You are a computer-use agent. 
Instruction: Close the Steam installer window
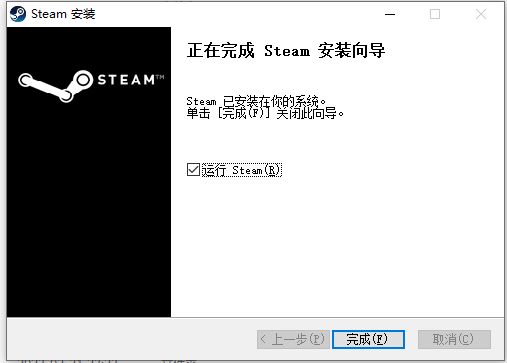(481, 14)
